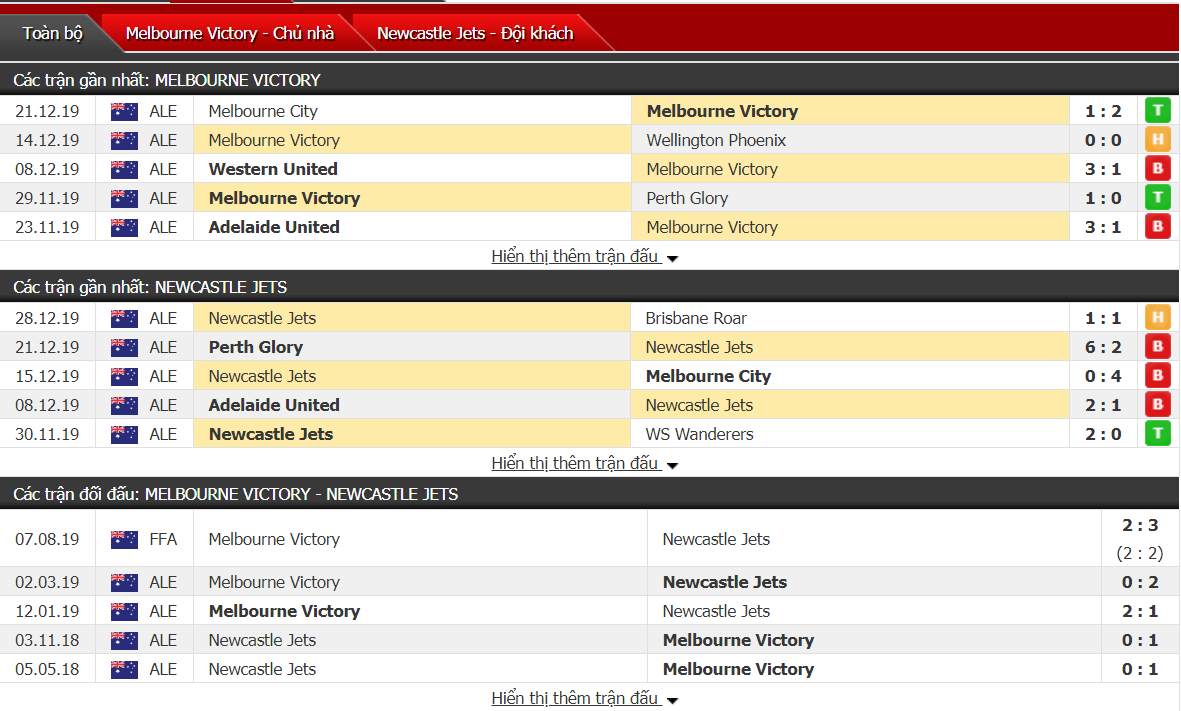Click the Australia flag for 05.05.18 match
This screenshot has height=711, width=1181.
pyautogui.click(x=124, y=670)
